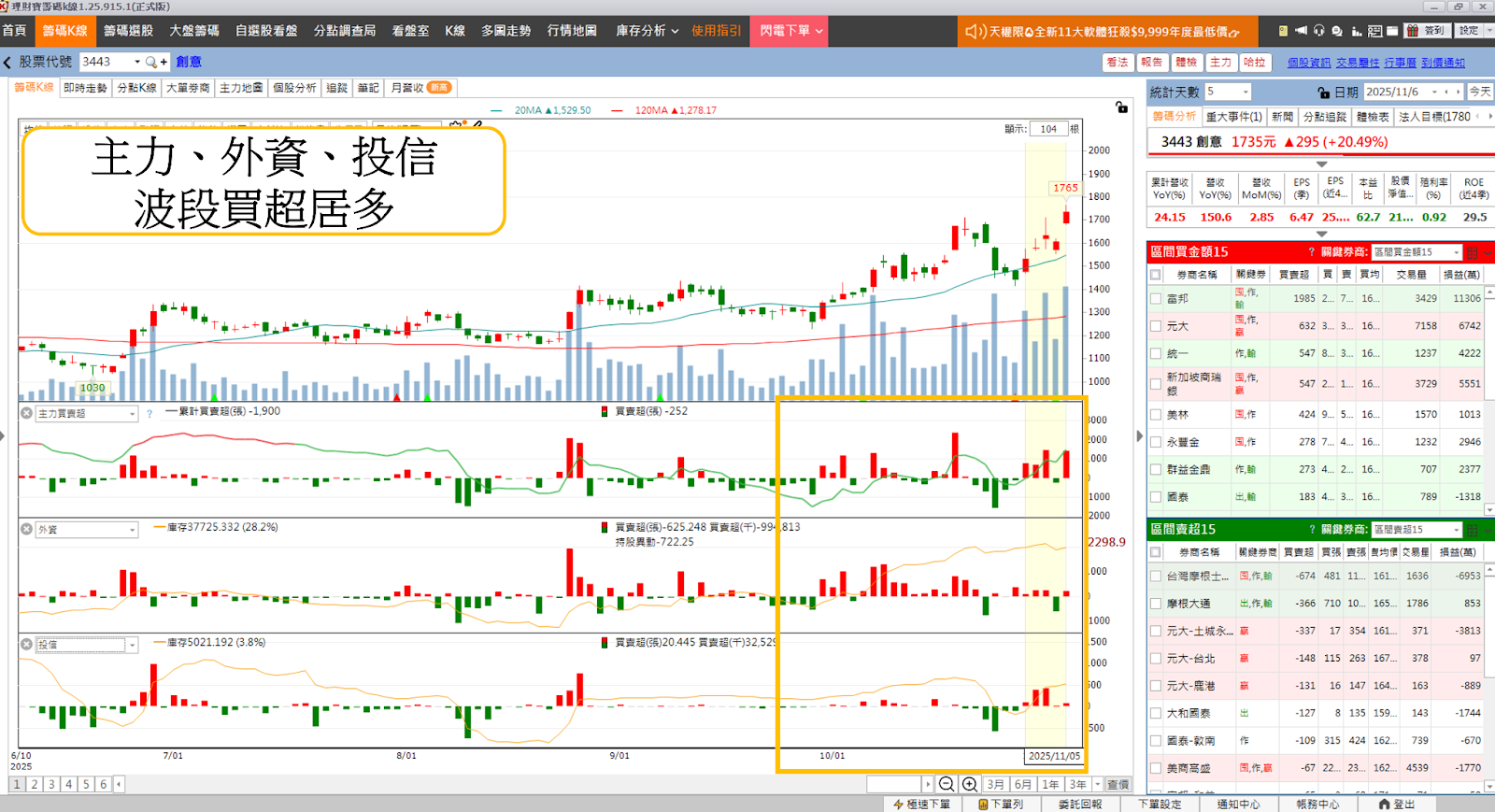Screen dimensions: 1495x812
Task: Open the 籌碼選股 menu item
Action: tap(128, 31)
